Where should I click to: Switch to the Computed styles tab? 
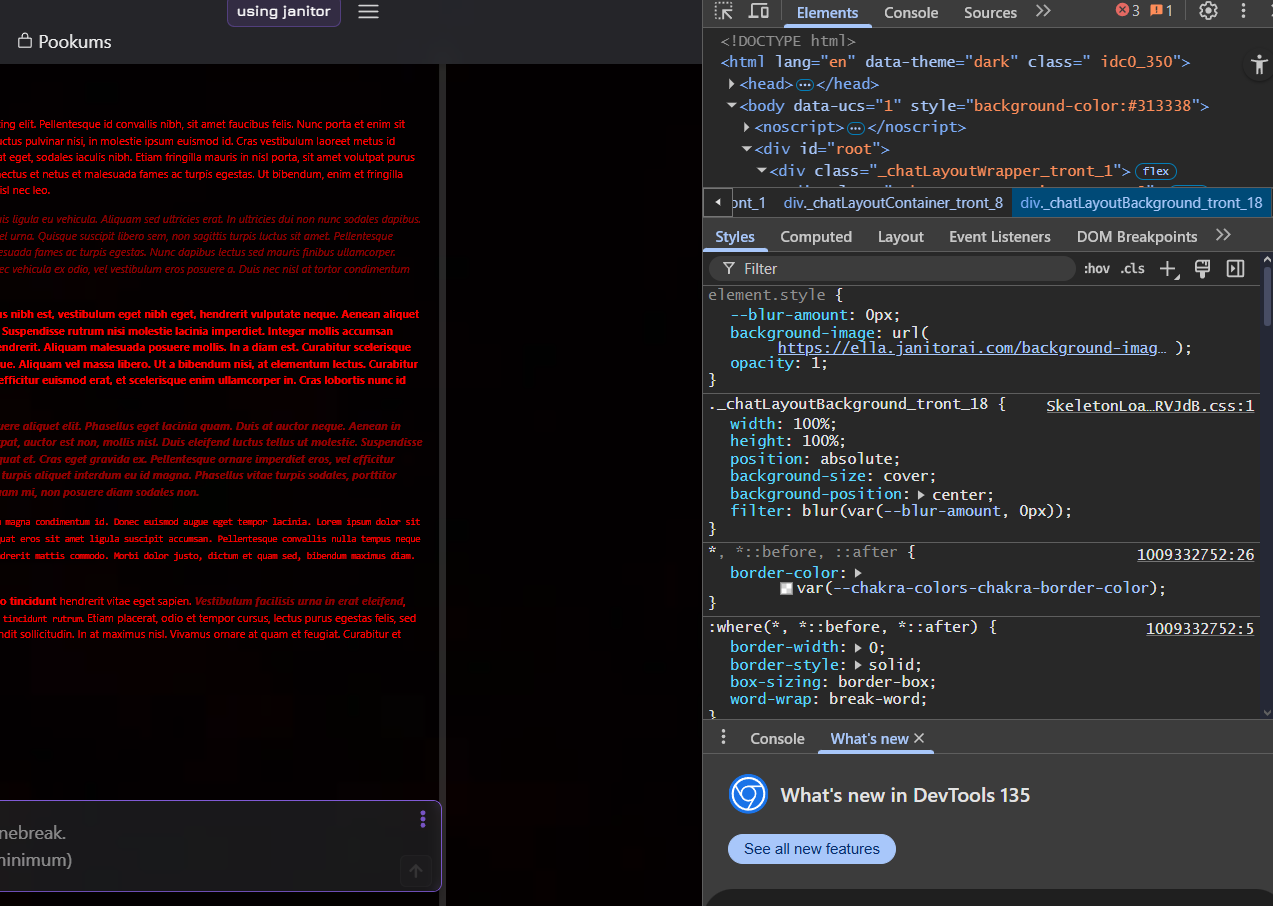[x=816, y=236]
